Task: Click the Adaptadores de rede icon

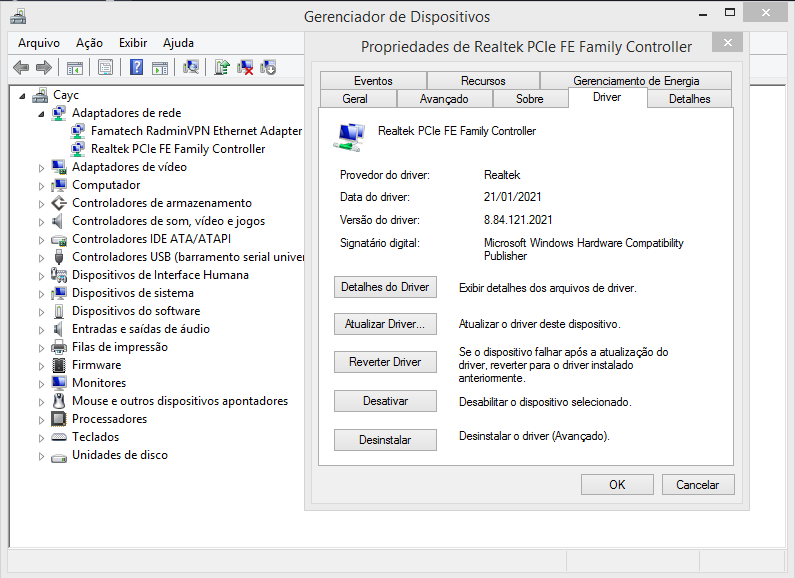Action: [x=59, y=113]
